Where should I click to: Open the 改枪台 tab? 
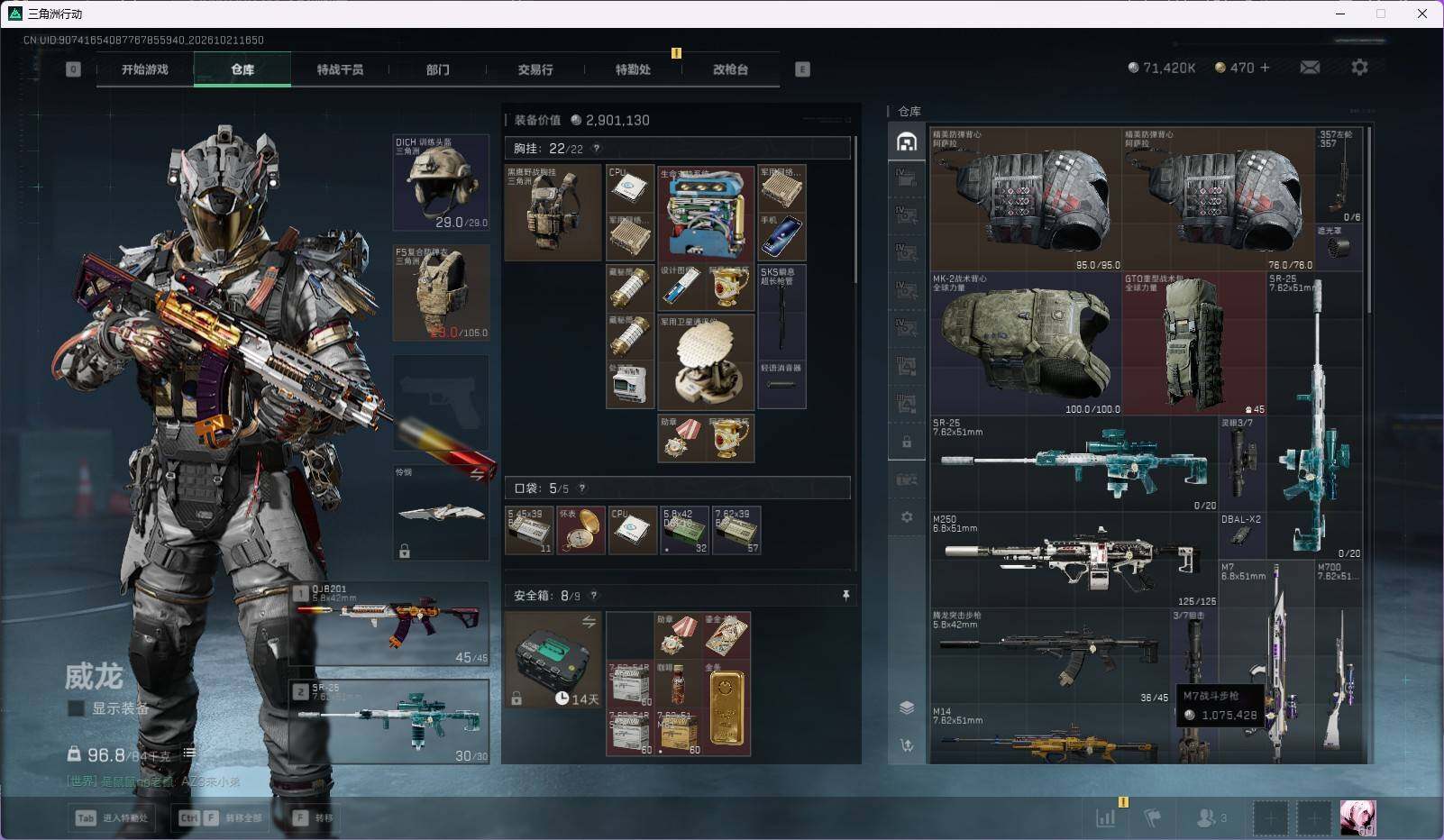(730, 69)
